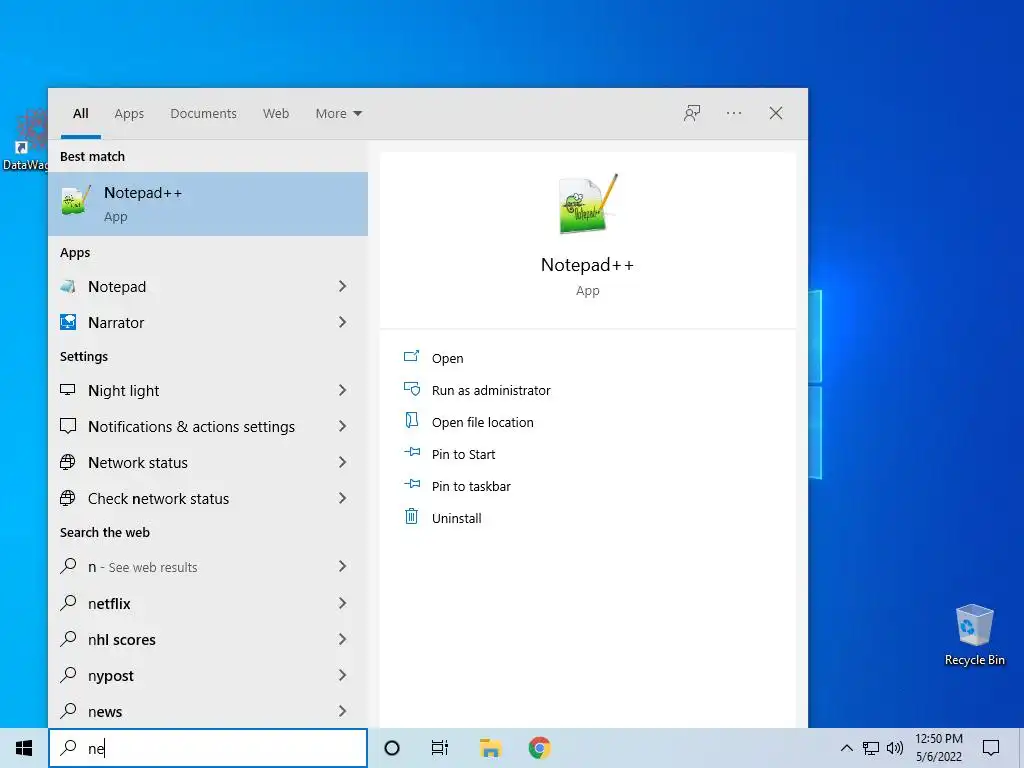This screenshot has height=768, width=1024.
Task: Choose Run as administrator
Action: click(491, 390)
